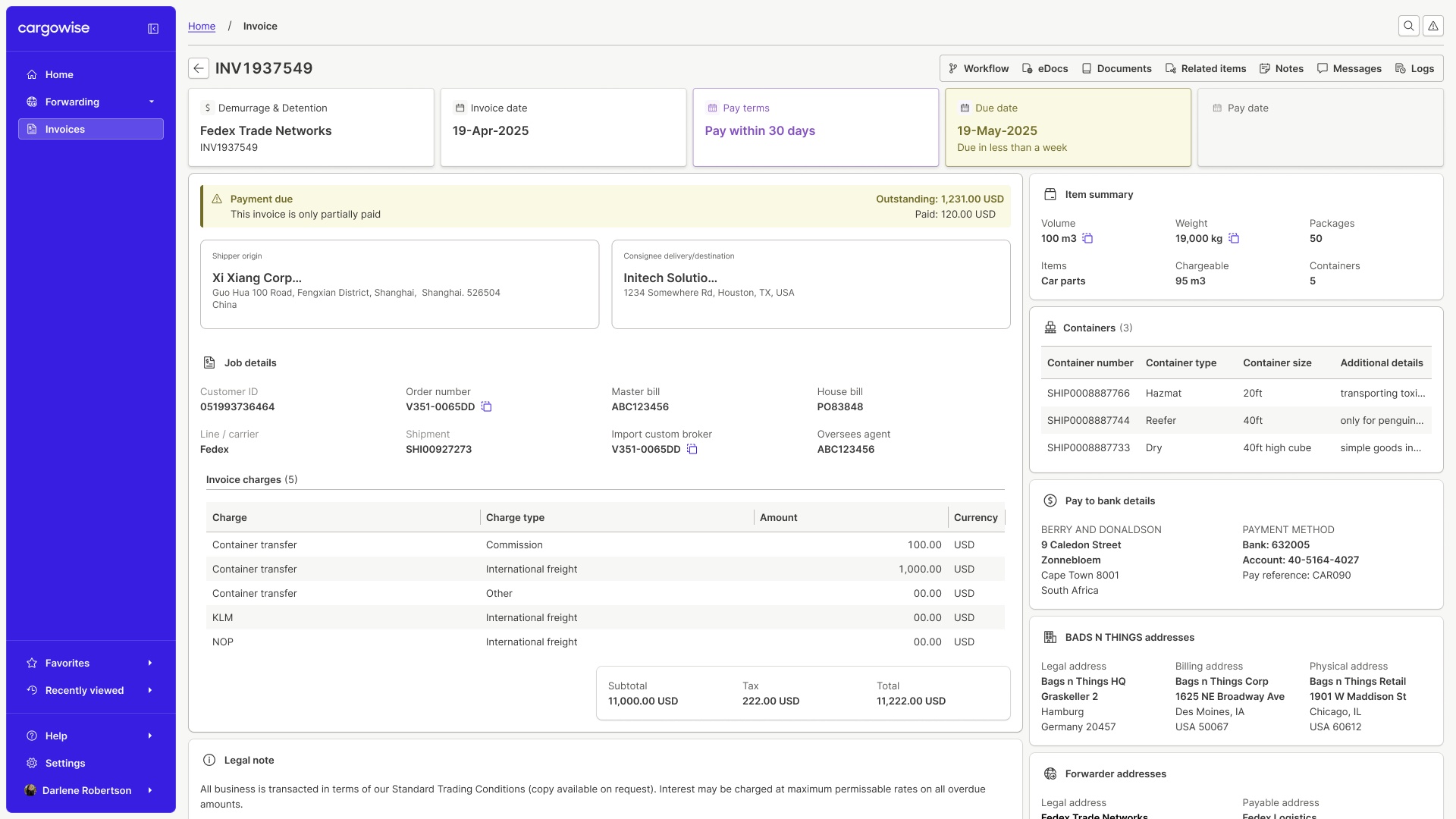Open Settings in sidebar

[91, 763]
